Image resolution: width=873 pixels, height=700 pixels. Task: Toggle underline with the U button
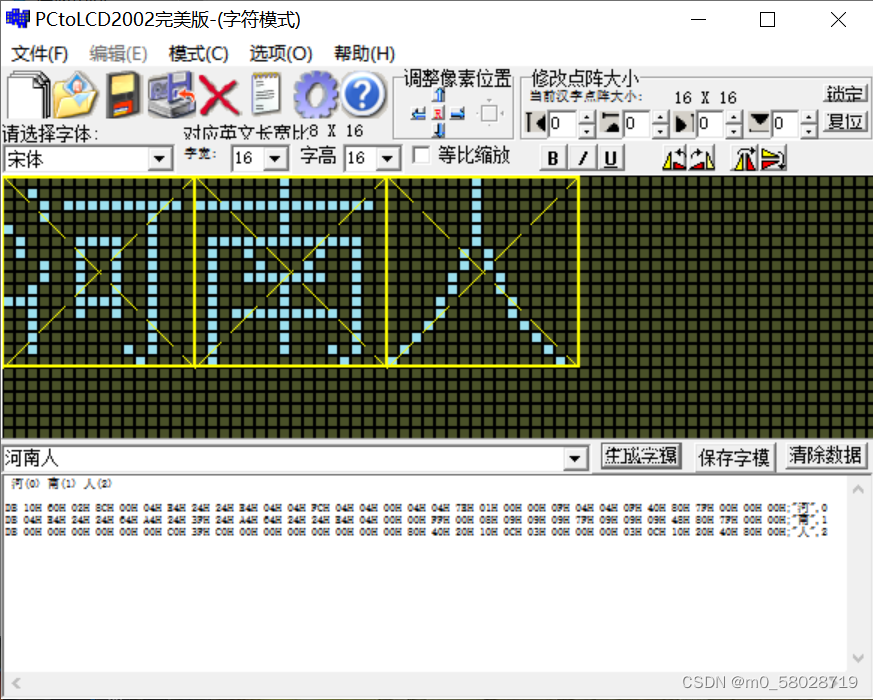(x=610, y=157)
